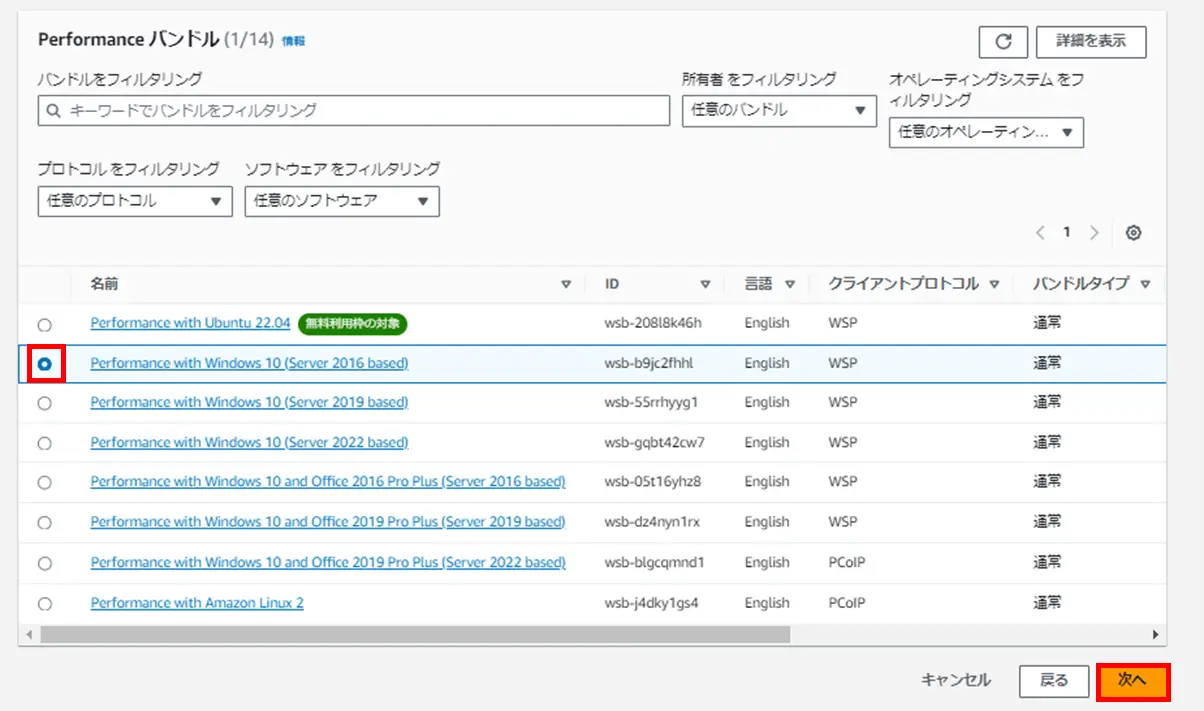Select Windows 10 Server 2019 based radio
Image resolution: width=1204 pixels, height=711 pixels.
click(x=44, y=403)
